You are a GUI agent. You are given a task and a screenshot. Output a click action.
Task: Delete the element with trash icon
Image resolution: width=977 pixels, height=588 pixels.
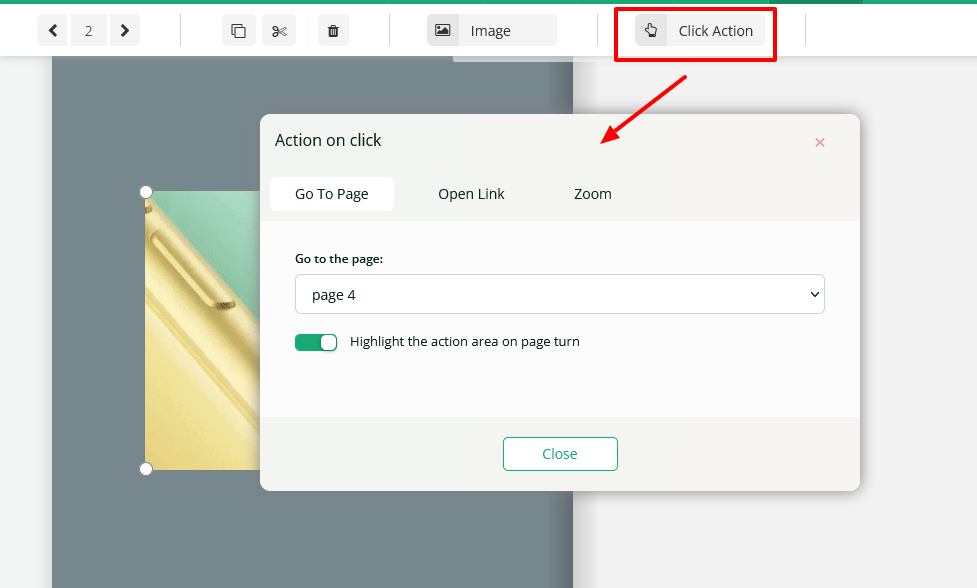333,31
